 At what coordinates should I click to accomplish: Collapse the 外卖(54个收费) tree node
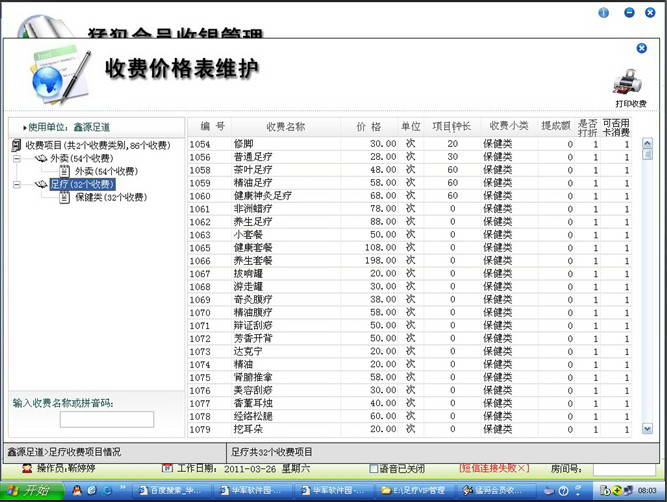pyautogui.click(x=17, y=159)
